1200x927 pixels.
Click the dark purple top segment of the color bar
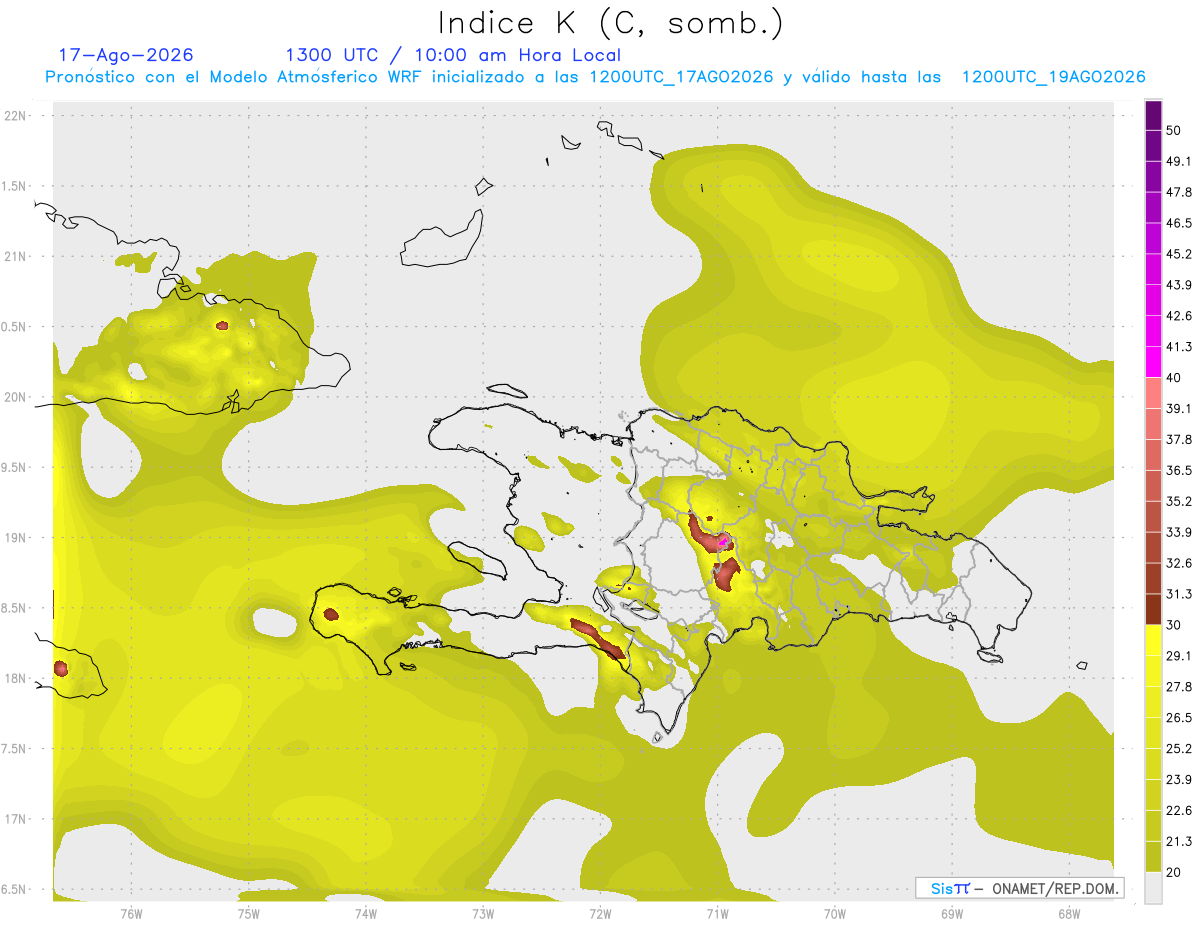(x=1153, y=117)
